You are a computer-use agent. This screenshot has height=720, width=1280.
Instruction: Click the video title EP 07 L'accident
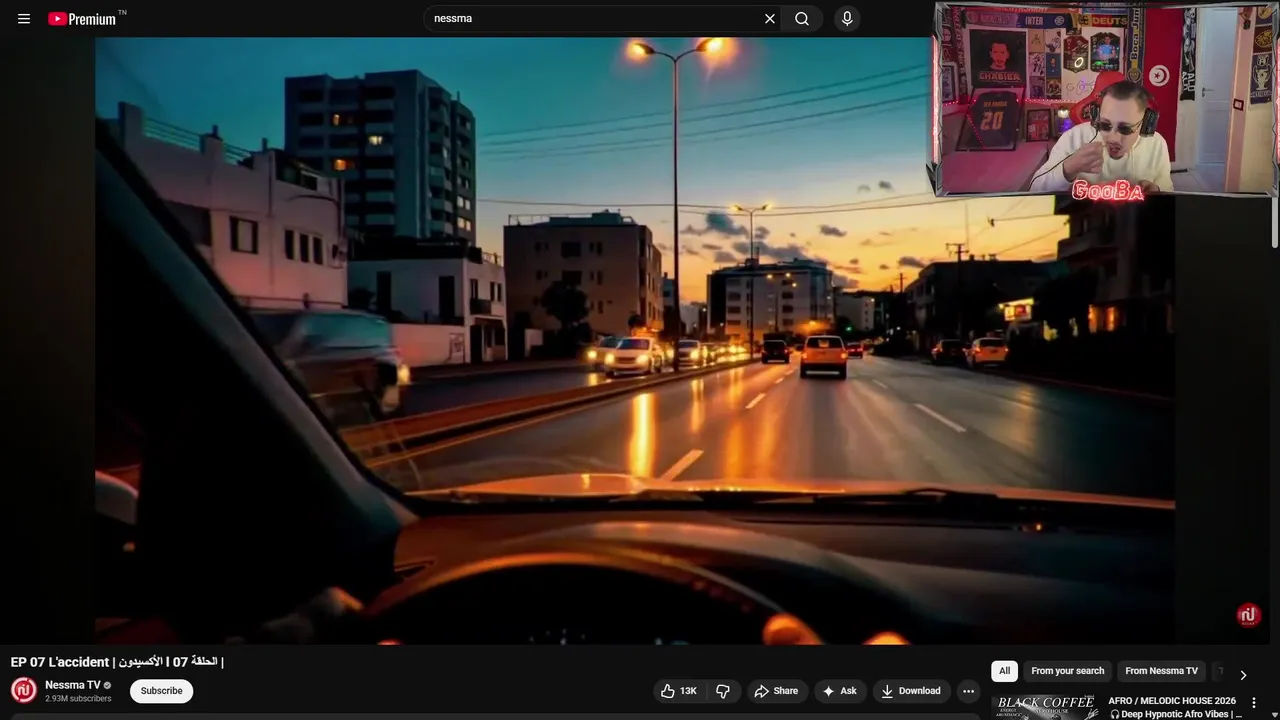tap(117, 662)
